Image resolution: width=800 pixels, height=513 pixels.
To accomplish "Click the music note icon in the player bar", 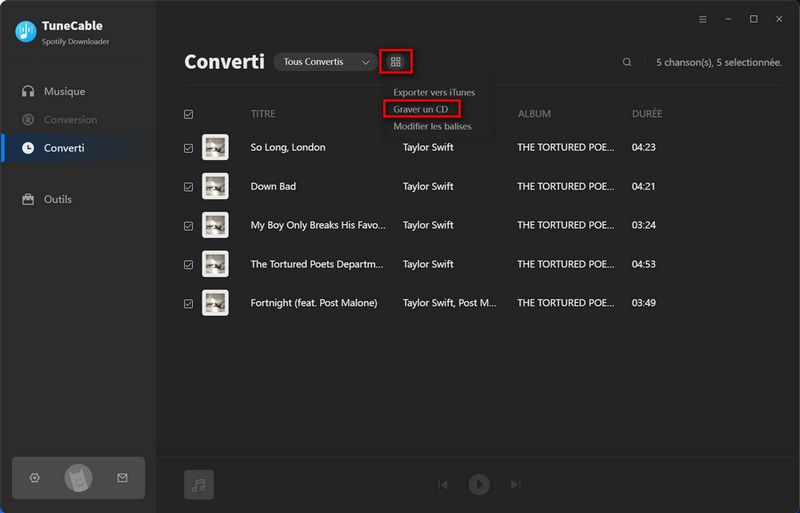I will point(199,485).
